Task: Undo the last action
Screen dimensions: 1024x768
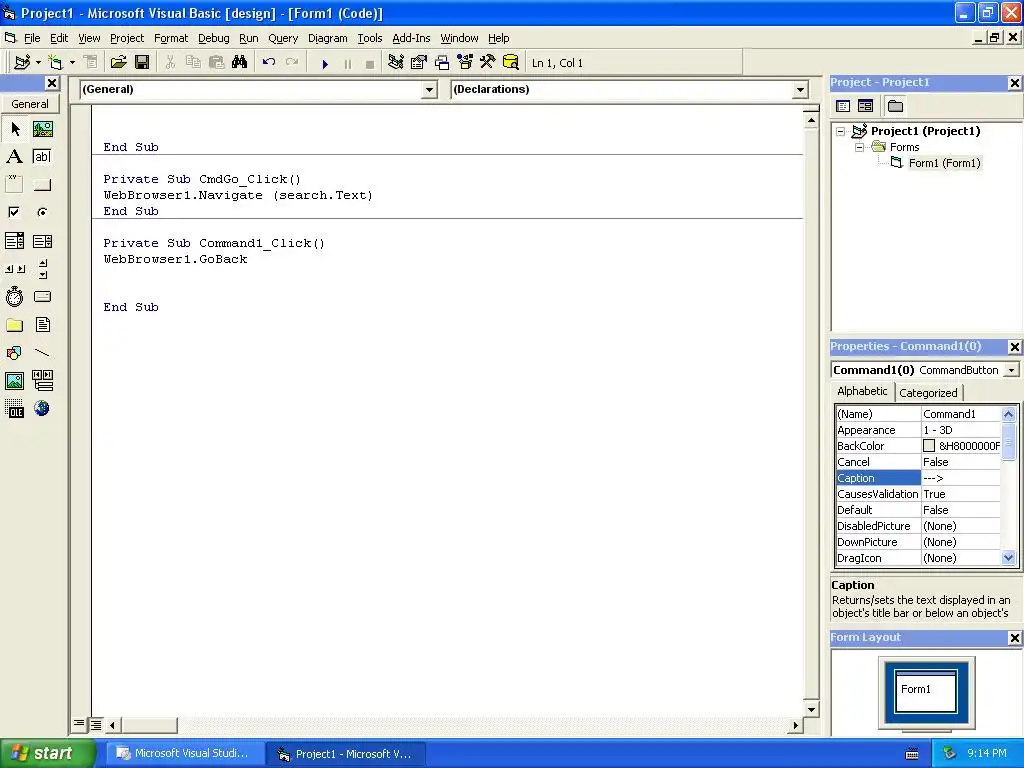Action: pyautogui.click(x=268, y=63)
